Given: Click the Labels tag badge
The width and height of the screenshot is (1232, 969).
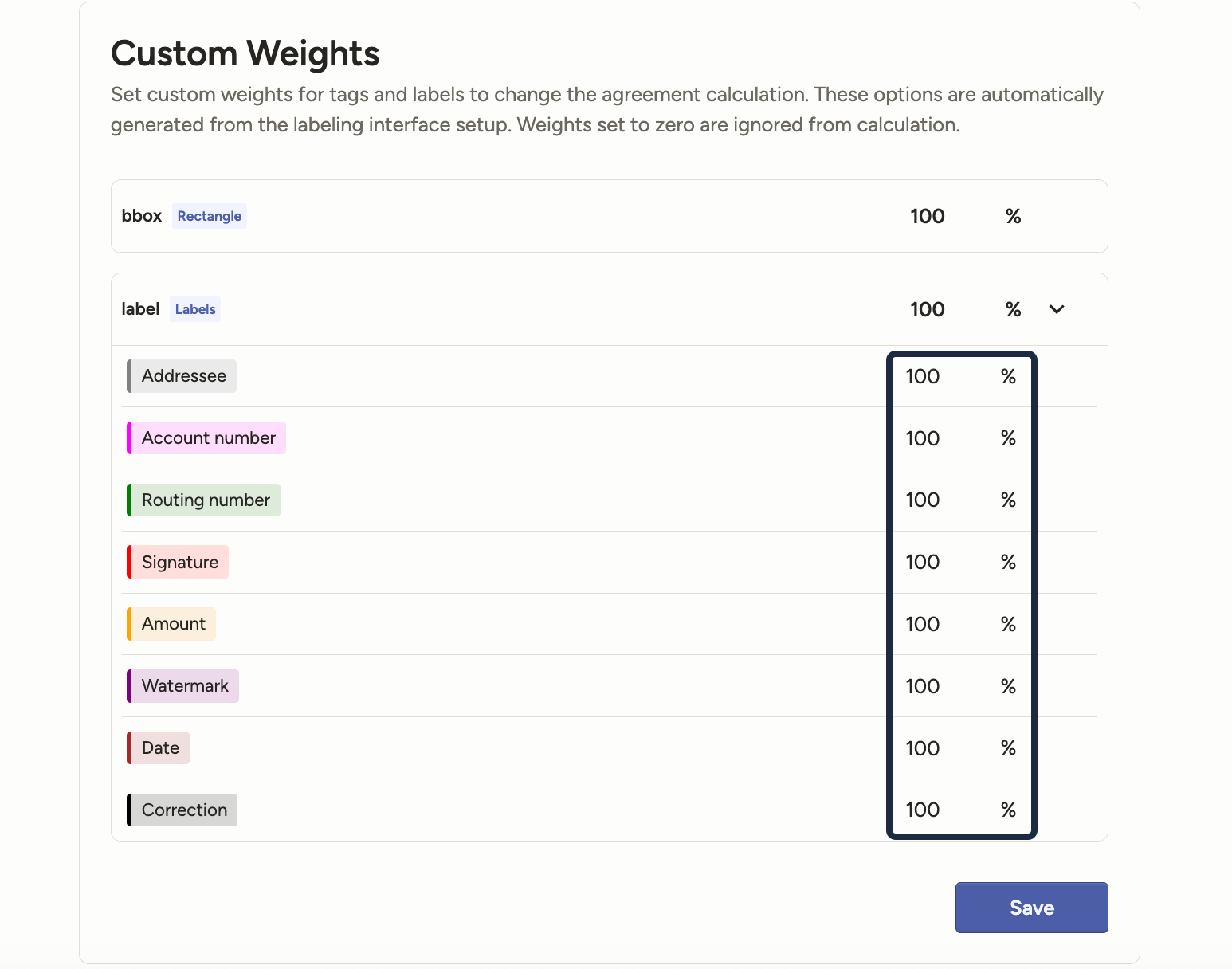Looking at the screenshot, I should pos(195,309).
